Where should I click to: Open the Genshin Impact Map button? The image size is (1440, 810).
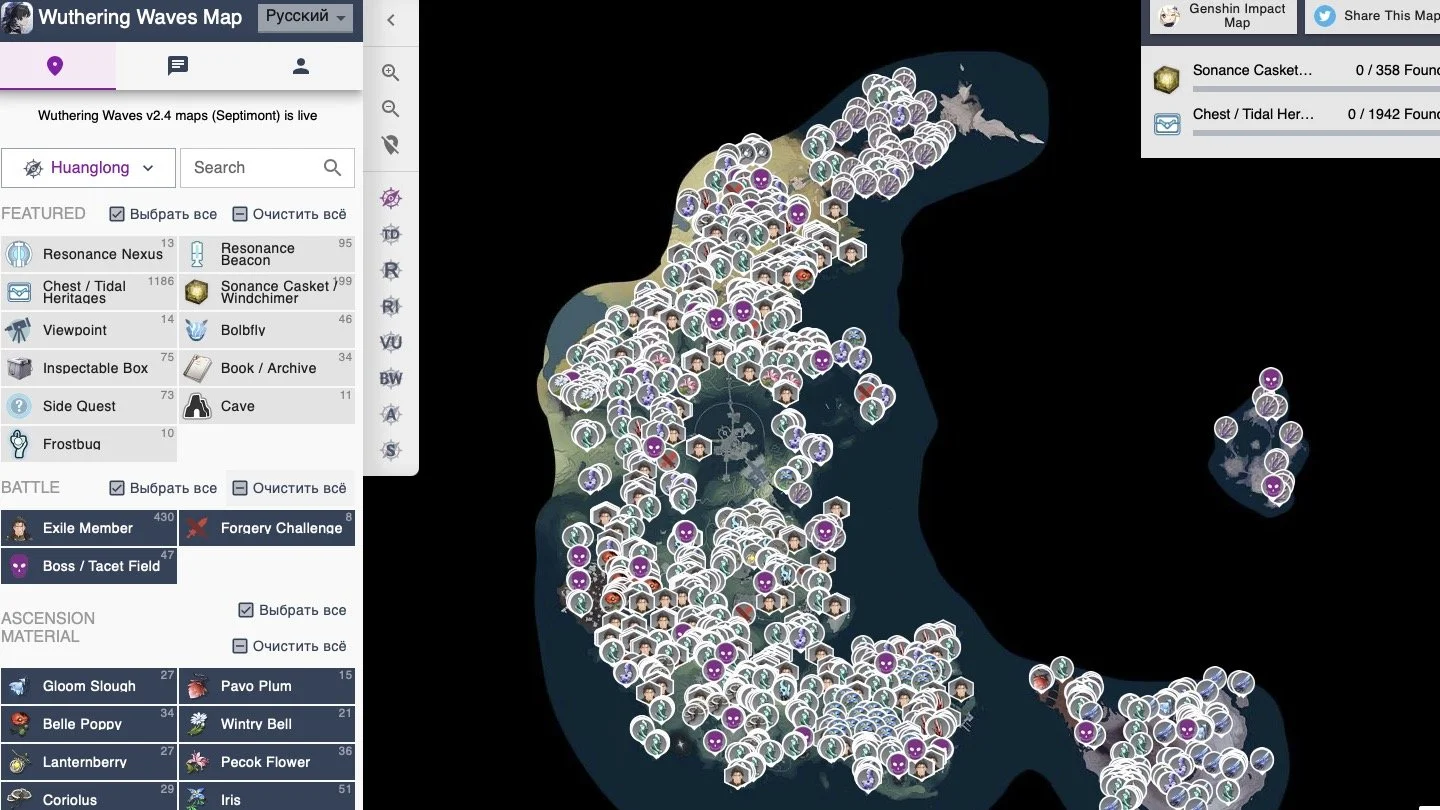pos(1223,16)
